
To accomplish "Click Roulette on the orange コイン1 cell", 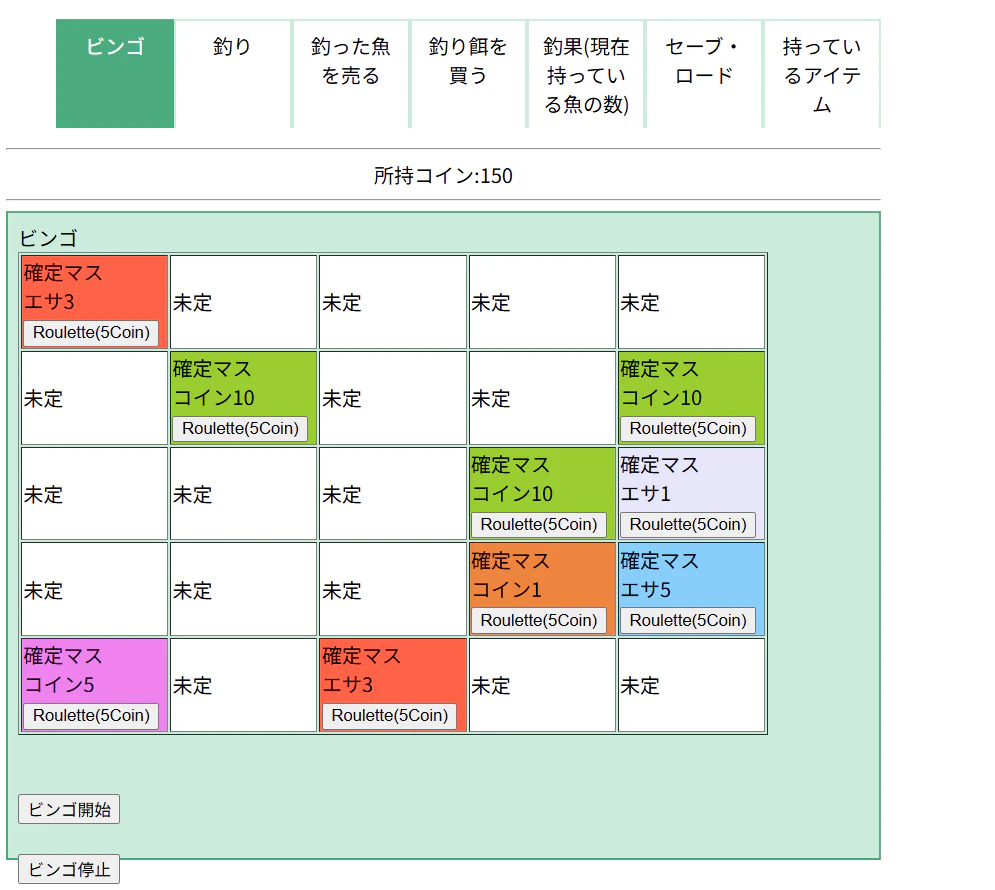I will click(539, 620).
